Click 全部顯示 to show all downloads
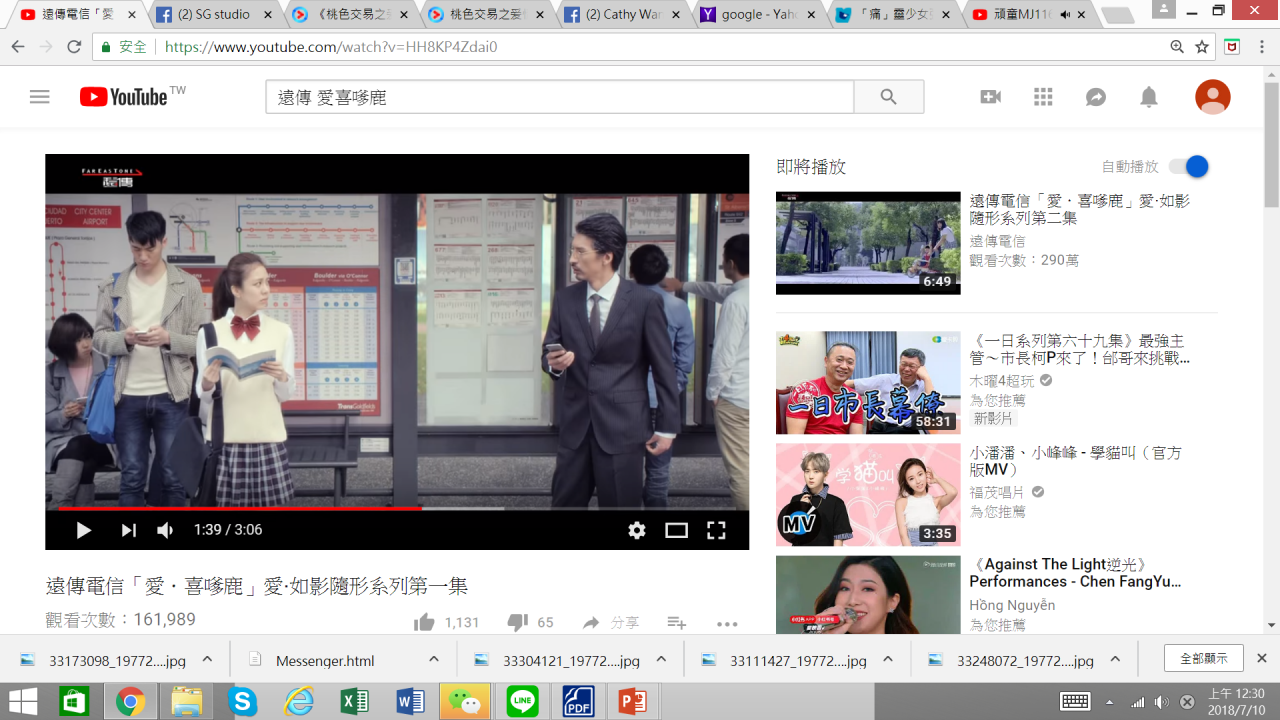 coord(1204,659)
